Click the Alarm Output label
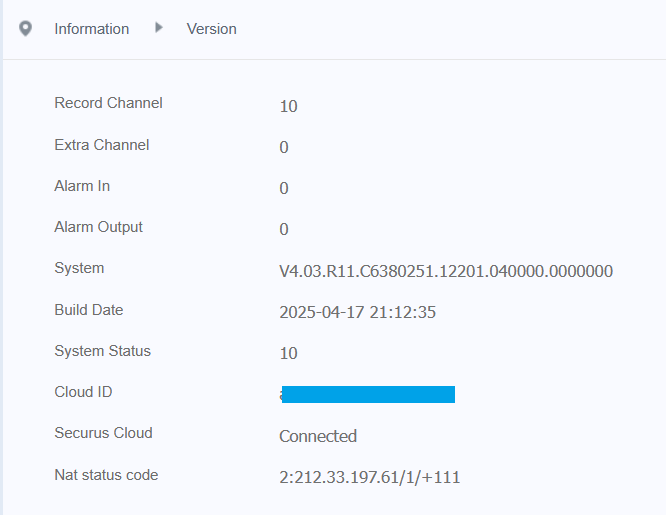The width and height of the screenshot is (666, 515). click(98, 227)
